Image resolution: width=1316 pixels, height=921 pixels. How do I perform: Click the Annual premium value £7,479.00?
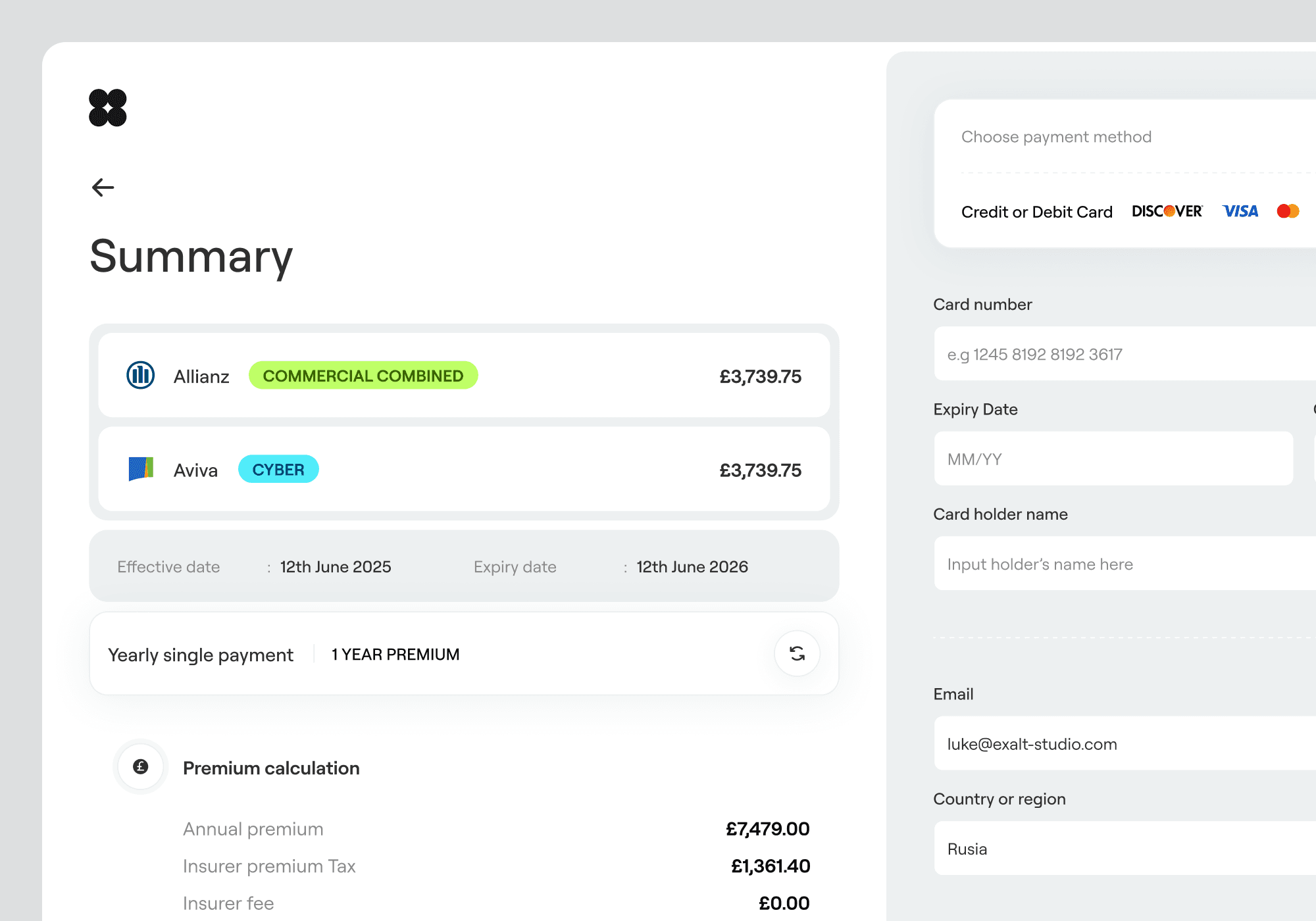(768, 829)
